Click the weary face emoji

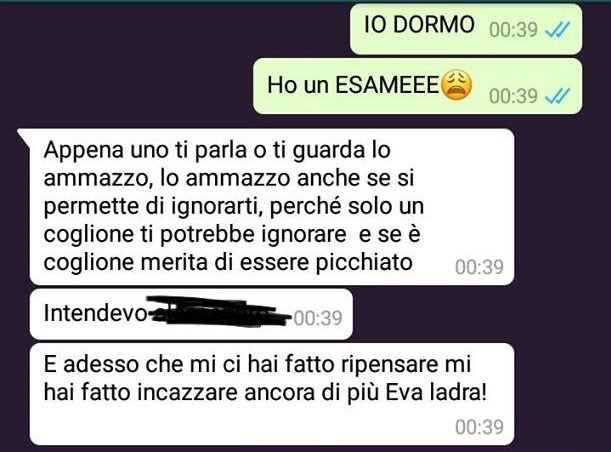(x=456, y=85)
